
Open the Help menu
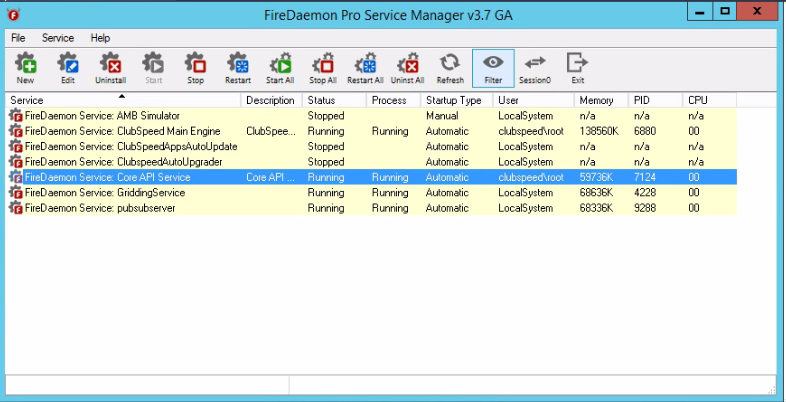[x=100, y=38]
